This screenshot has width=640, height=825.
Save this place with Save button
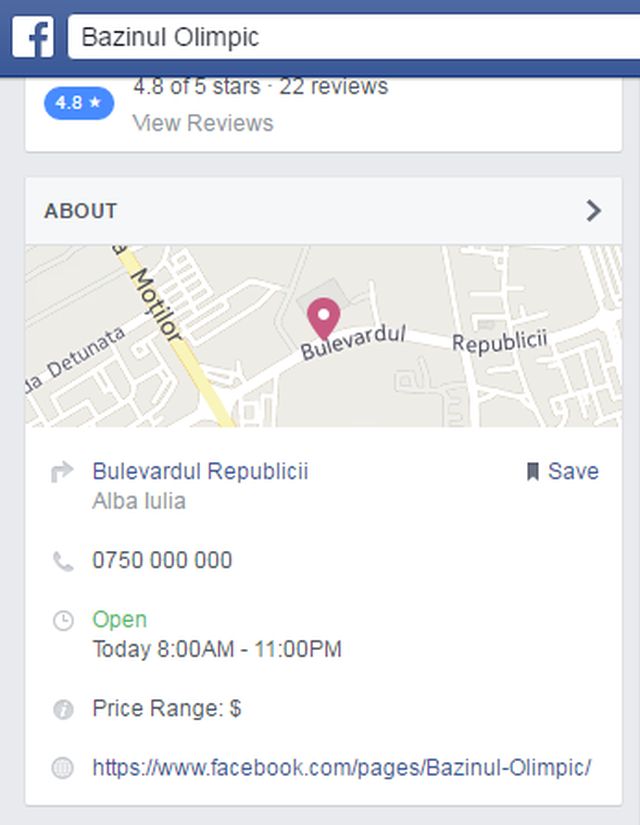click(563, 471)
